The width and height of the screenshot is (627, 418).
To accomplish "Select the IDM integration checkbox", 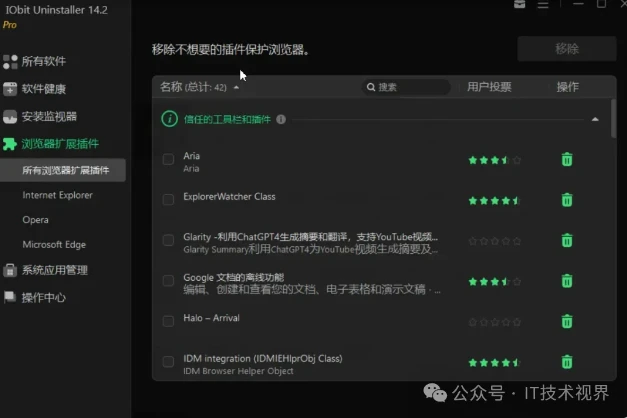I will [168, 362].
